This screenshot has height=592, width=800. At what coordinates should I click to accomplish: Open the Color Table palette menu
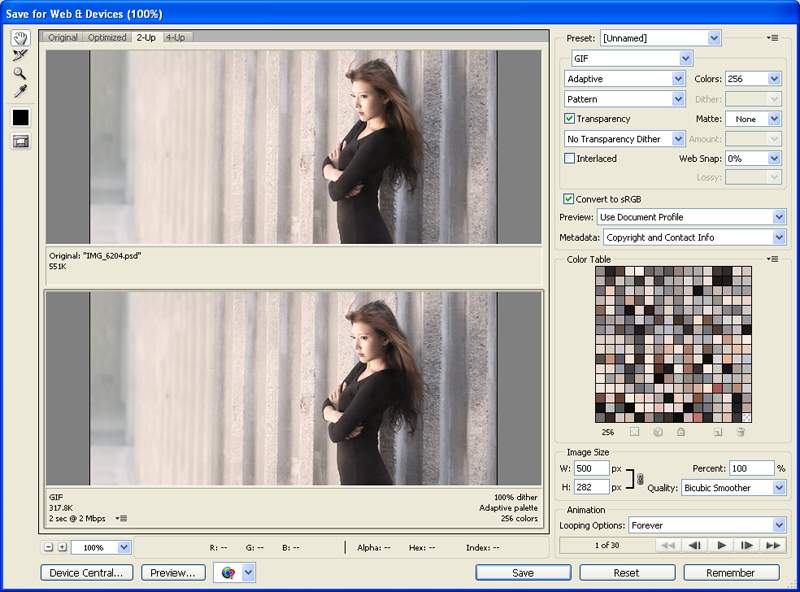[x=772, y=259]
